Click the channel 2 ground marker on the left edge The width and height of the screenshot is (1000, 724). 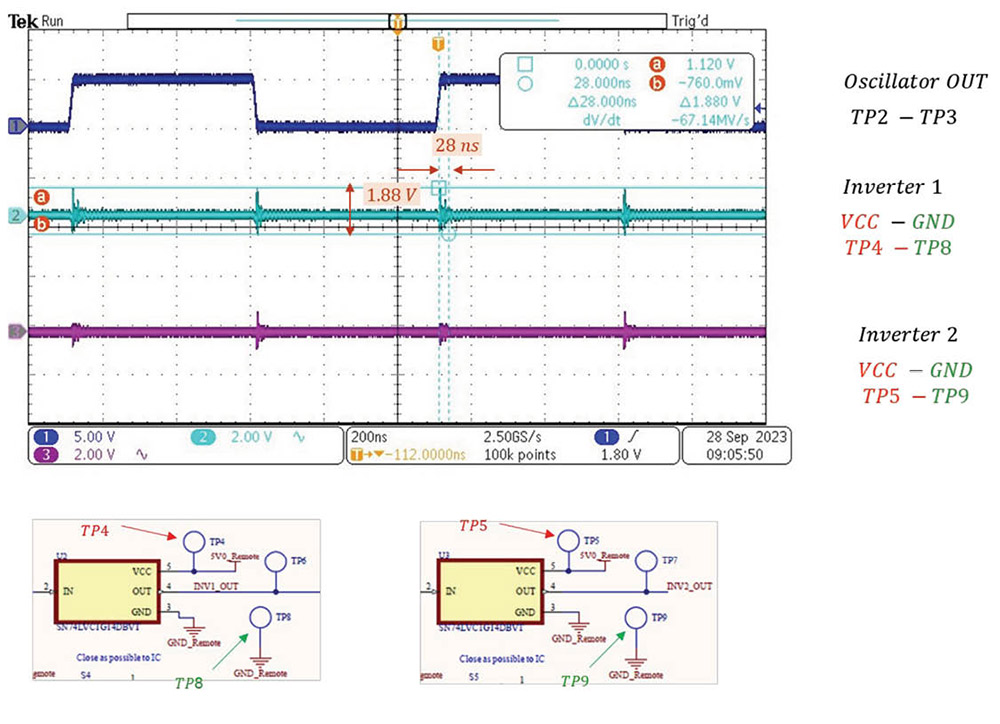(16, 215)
